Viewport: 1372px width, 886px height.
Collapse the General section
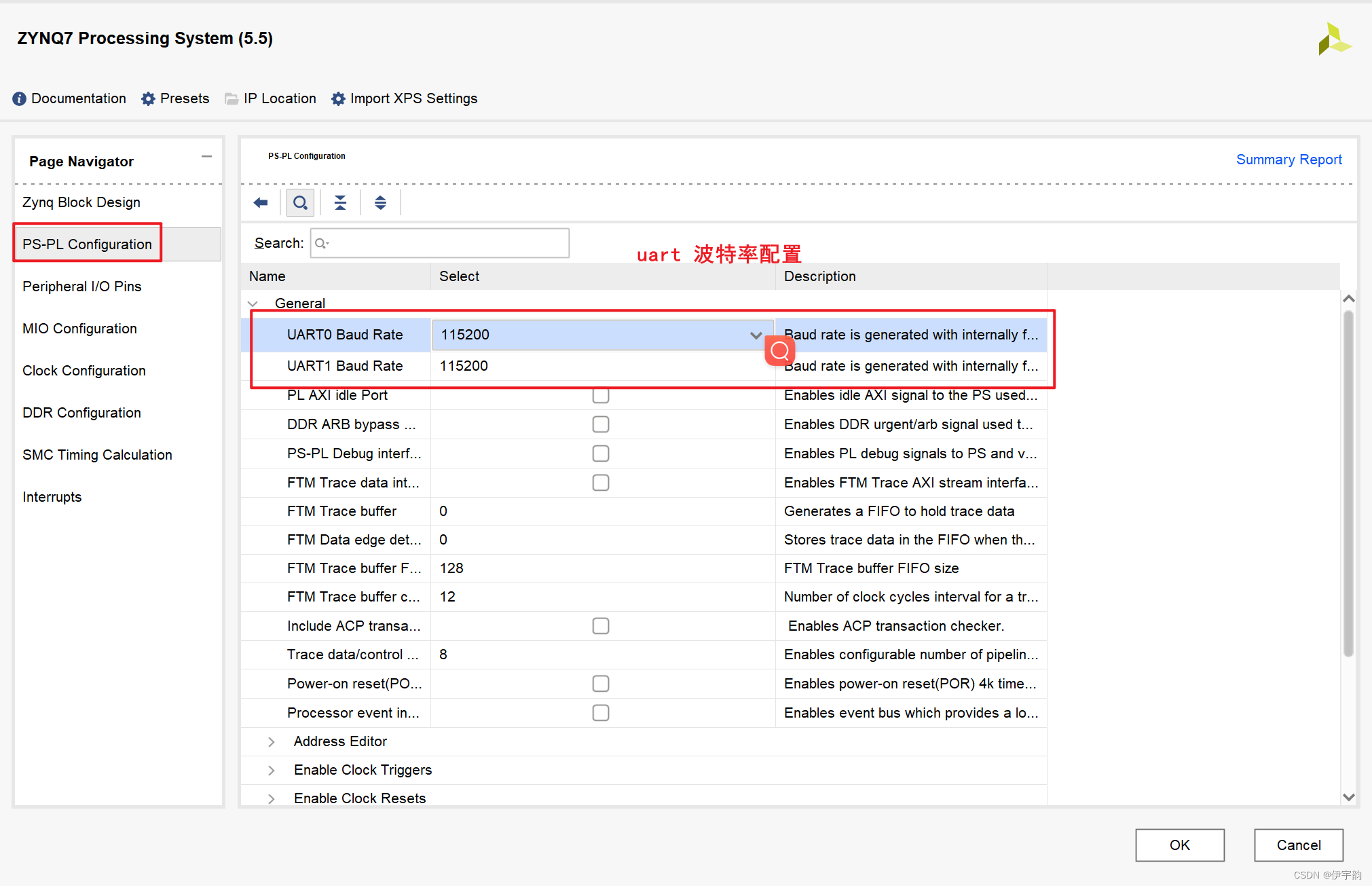(x=253, y=303)
